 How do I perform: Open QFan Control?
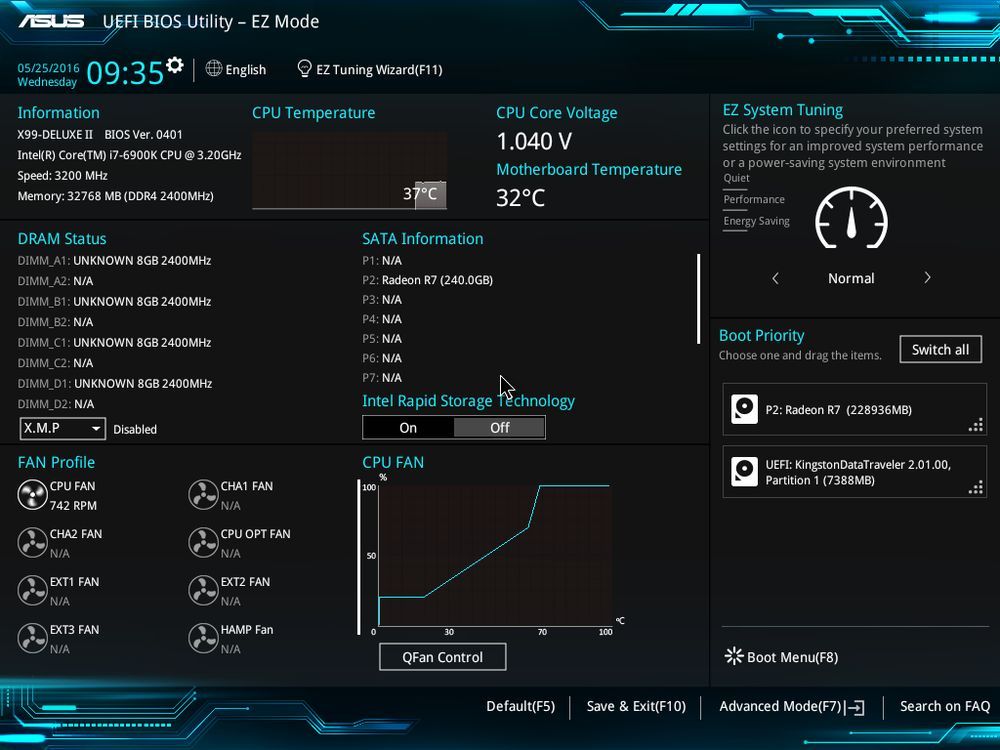(x=443, y=657)
